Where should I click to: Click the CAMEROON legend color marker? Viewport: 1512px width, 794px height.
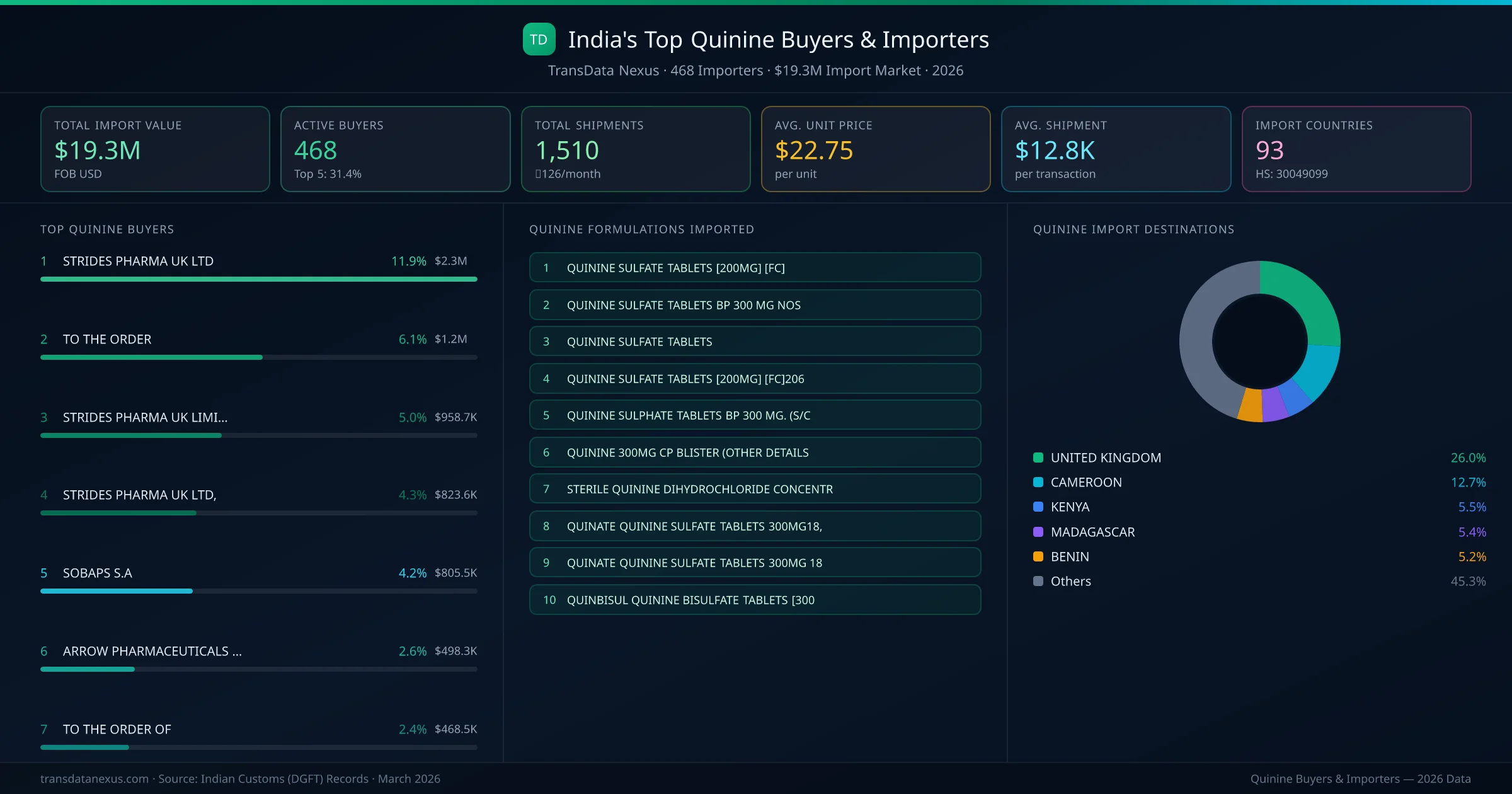1037,482
